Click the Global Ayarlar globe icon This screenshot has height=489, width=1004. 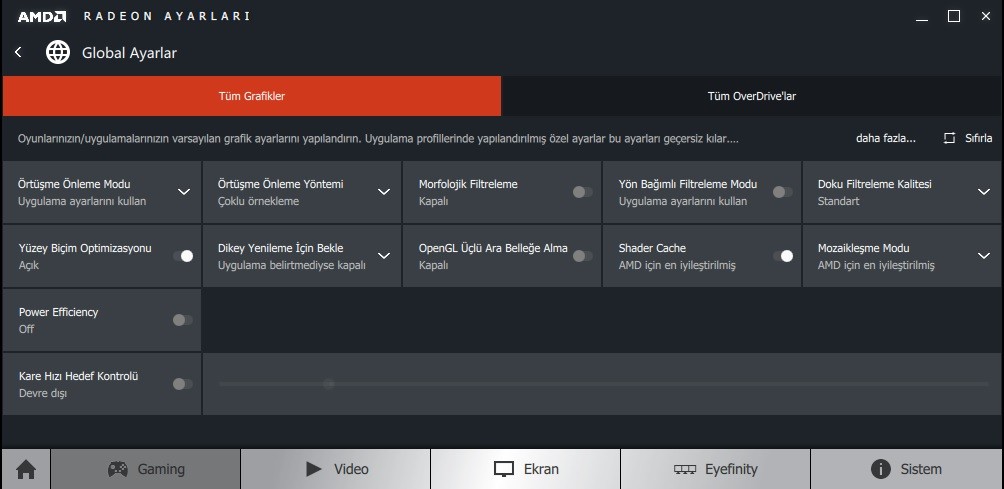(58, 52)
